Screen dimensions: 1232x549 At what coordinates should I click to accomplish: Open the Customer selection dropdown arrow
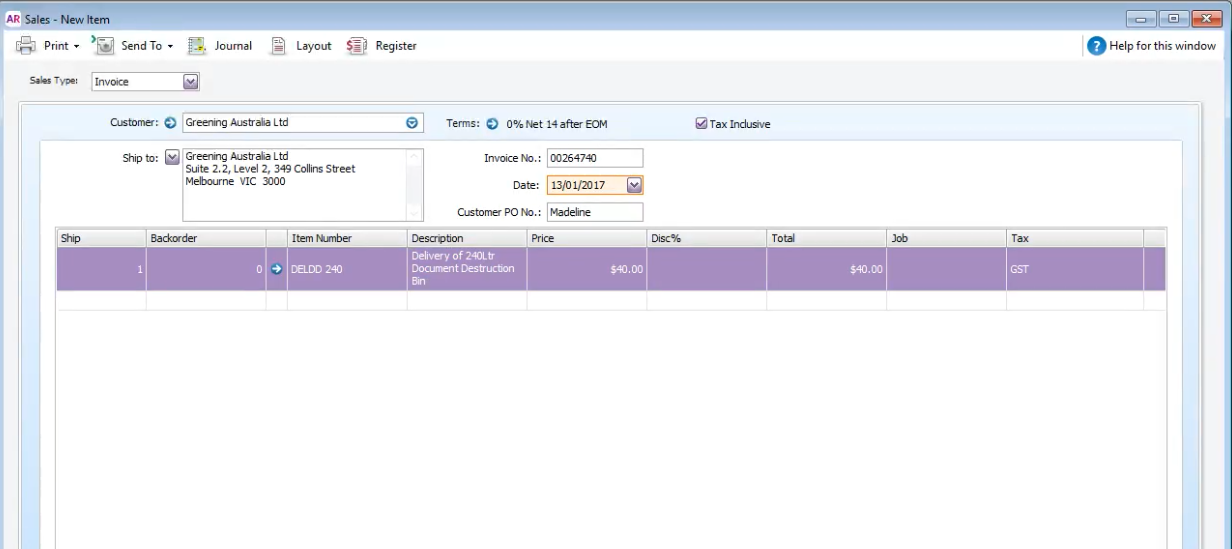[x=412, y=123]
